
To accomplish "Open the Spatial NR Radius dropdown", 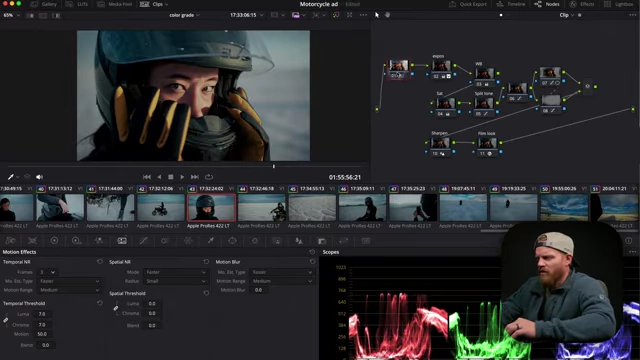I will click(x=175, y=281).
